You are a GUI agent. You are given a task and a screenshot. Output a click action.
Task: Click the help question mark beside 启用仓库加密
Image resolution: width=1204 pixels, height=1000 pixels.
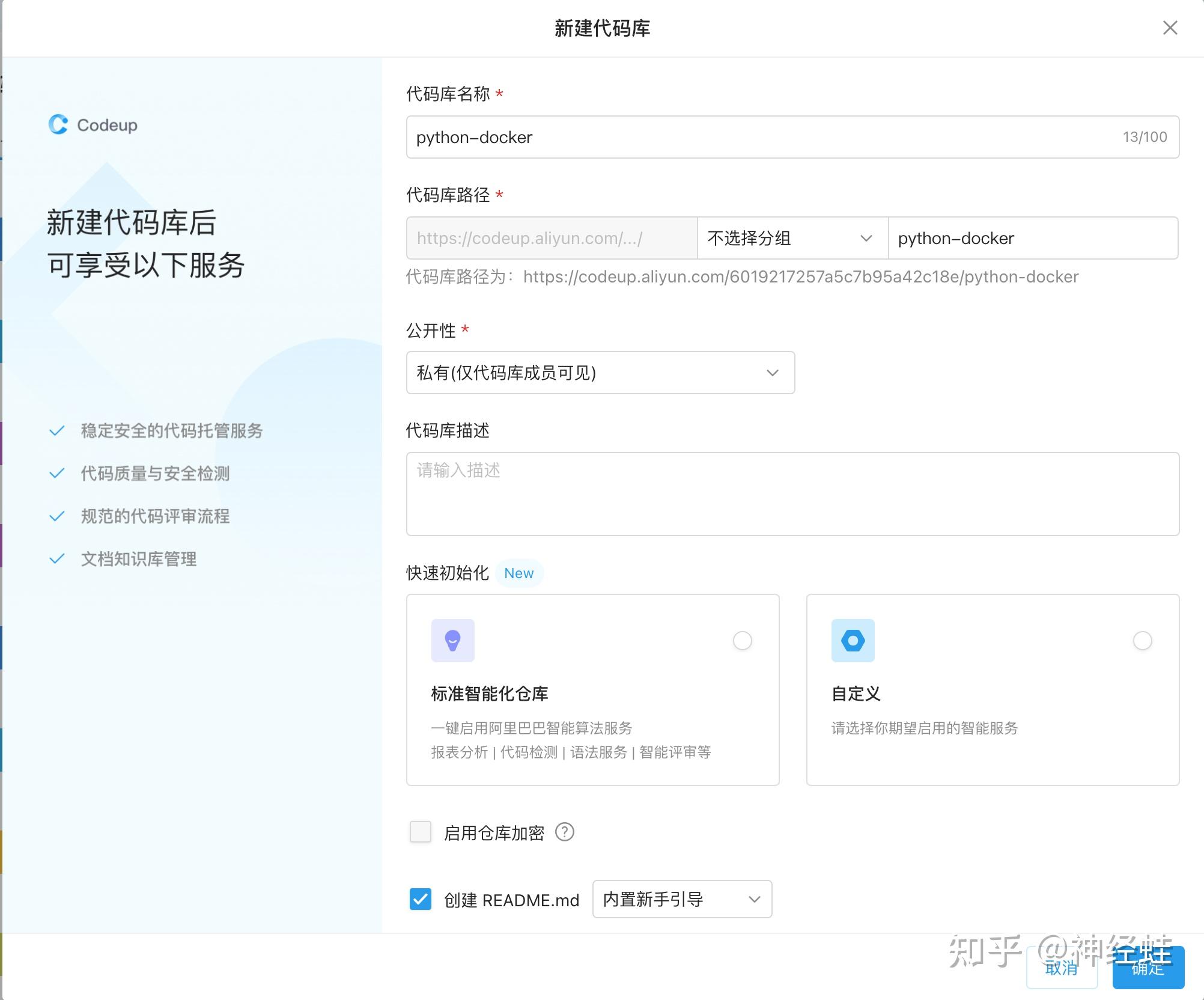(x=564, y=832)
